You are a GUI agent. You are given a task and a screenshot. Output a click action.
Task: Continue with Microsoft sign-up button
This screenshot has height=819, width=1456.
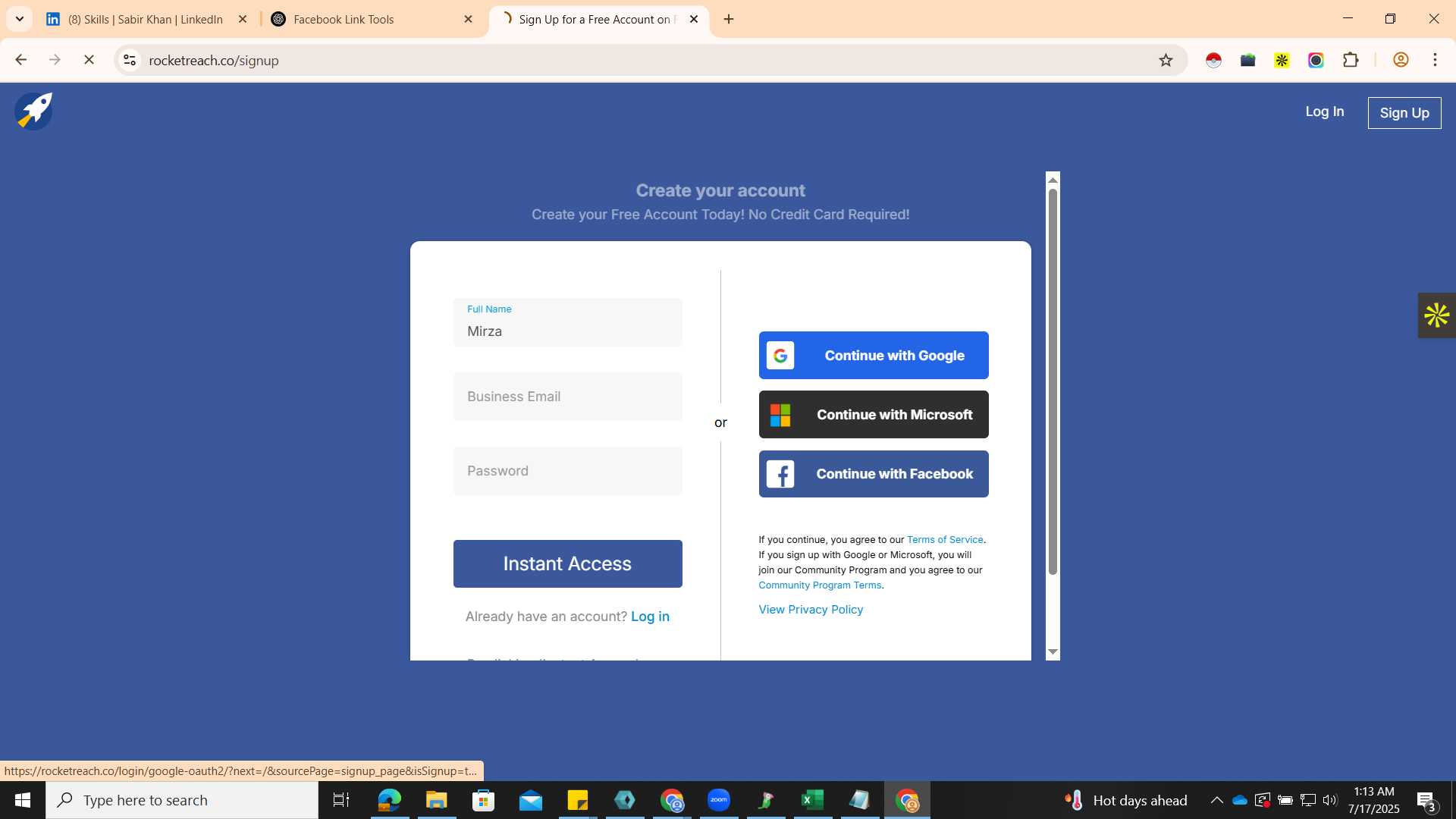pos(874,414)
